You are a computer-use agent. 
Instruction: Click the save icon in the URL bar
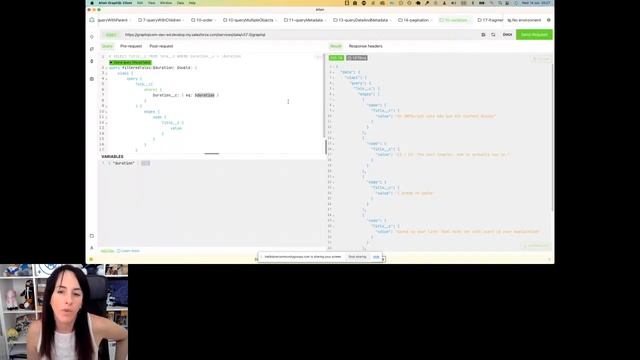click(483, 35)
